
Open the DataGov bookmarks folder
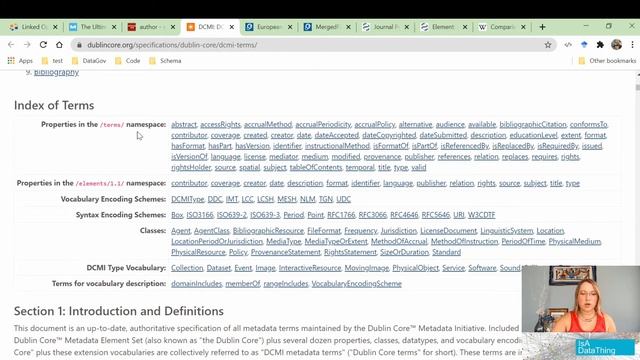click(x=89, y=61)
